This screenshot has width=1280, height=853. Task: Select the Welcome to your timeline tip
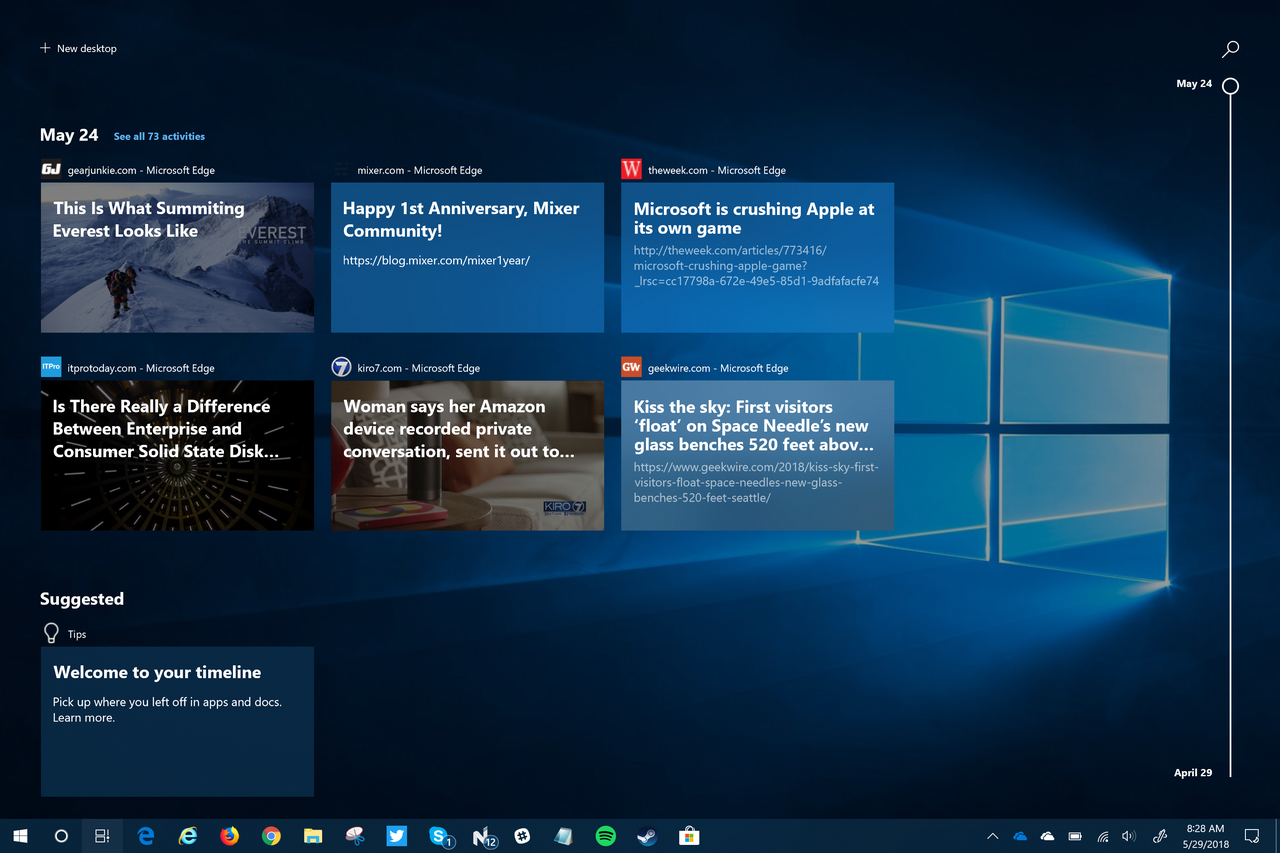tap(177, 720)
